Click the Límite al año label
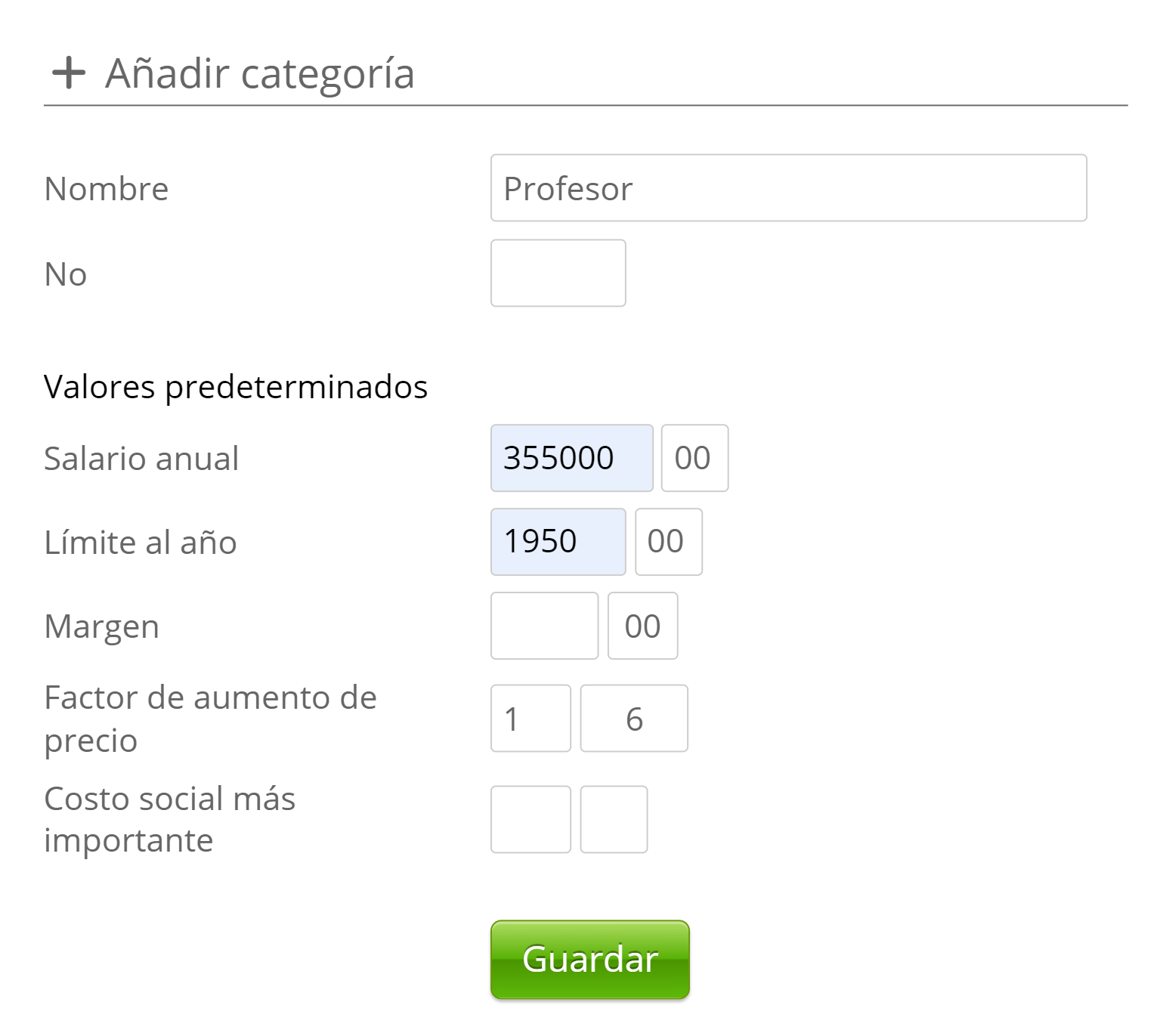 click(141, 543)
